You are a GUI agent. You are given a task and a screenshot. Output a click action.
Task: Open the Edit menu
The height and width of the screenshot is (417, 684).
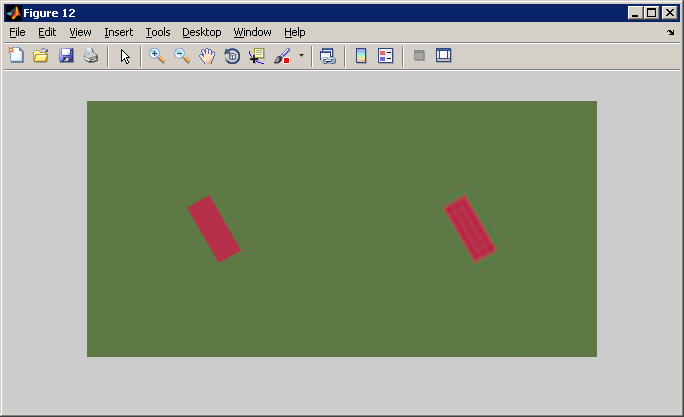(x=47, y=32)
